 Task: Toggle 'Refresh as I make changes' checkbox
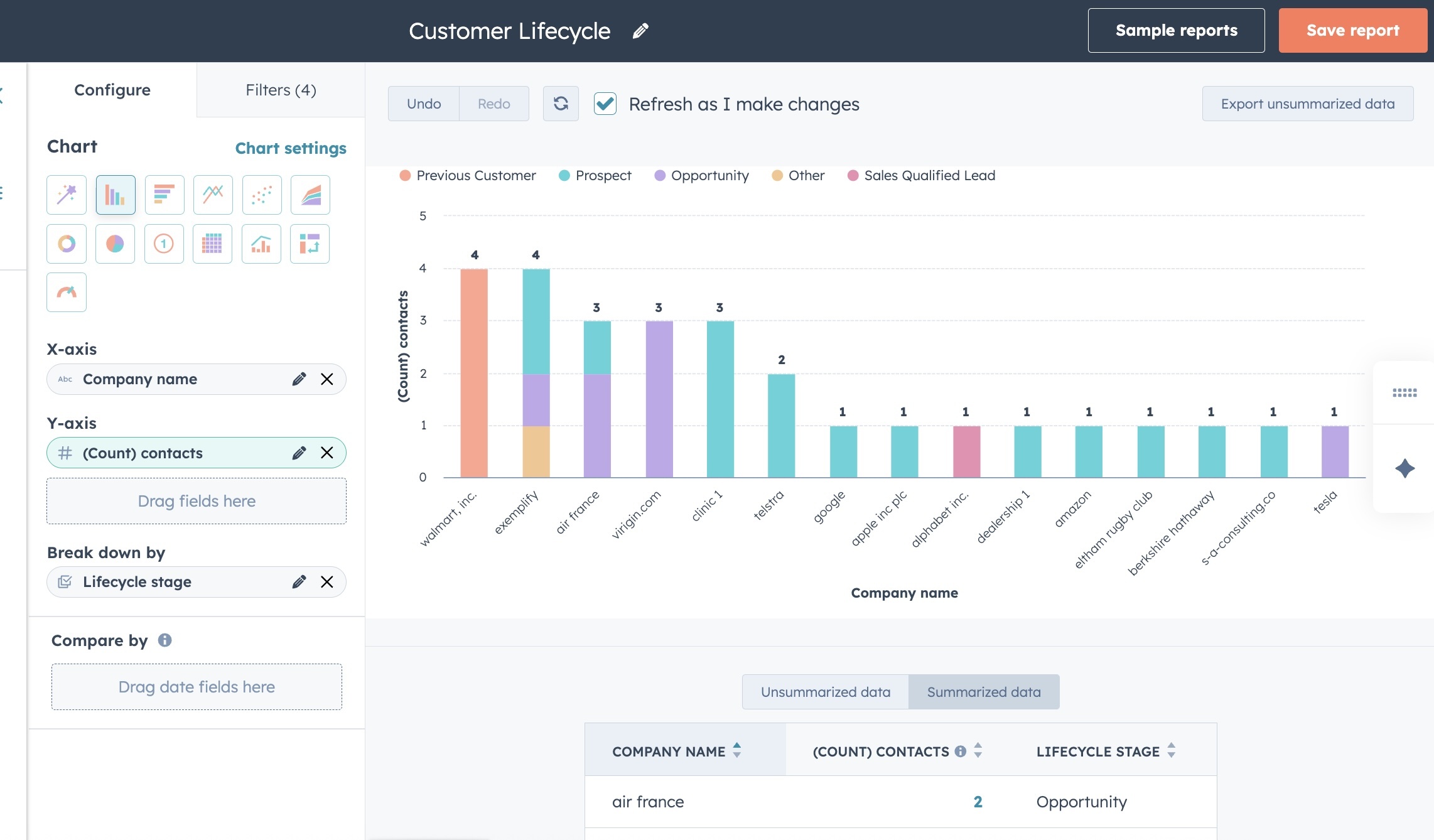coord(605,104)
